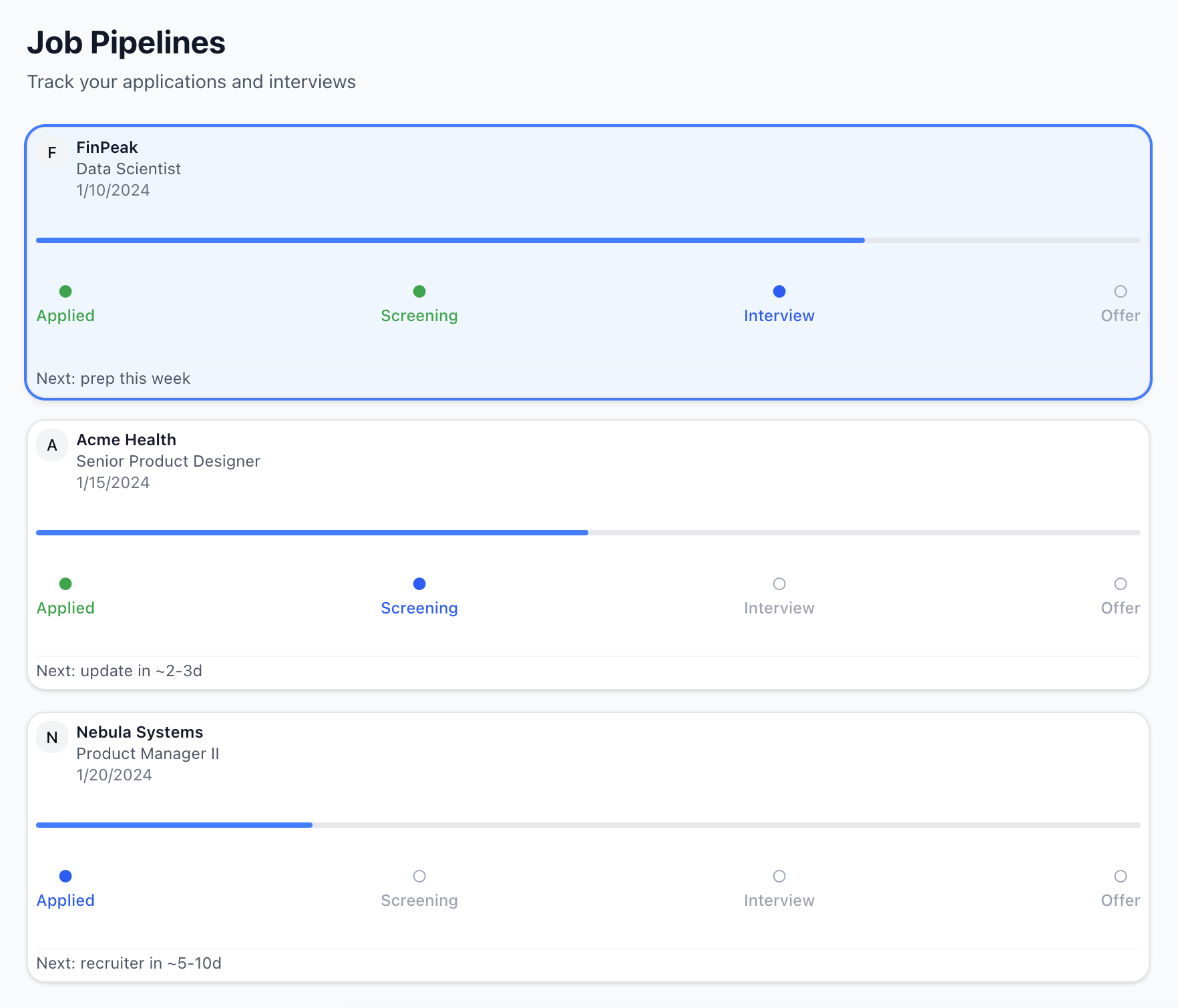Click the Interview label on Nebula Systems
This screenshot has height=1008, width=1178.
(x=779, y=900)
